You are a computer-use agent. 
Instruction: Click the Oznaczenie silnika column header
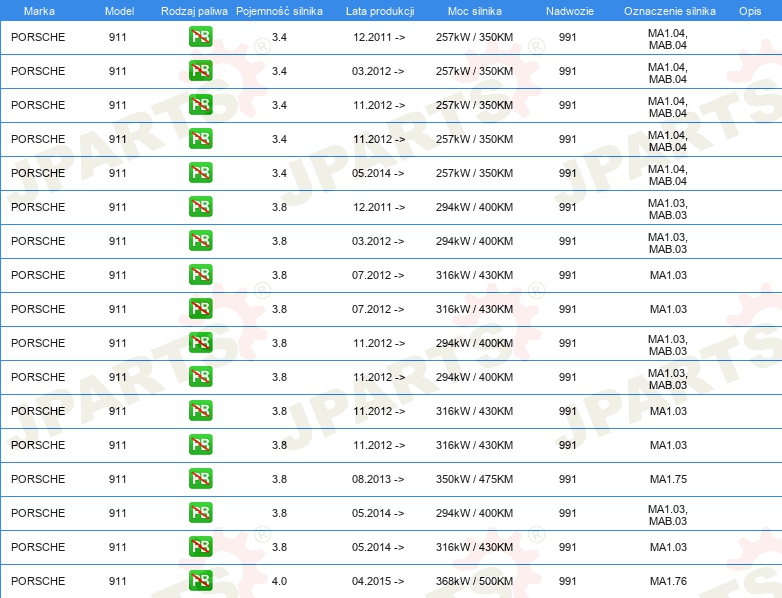670,11
